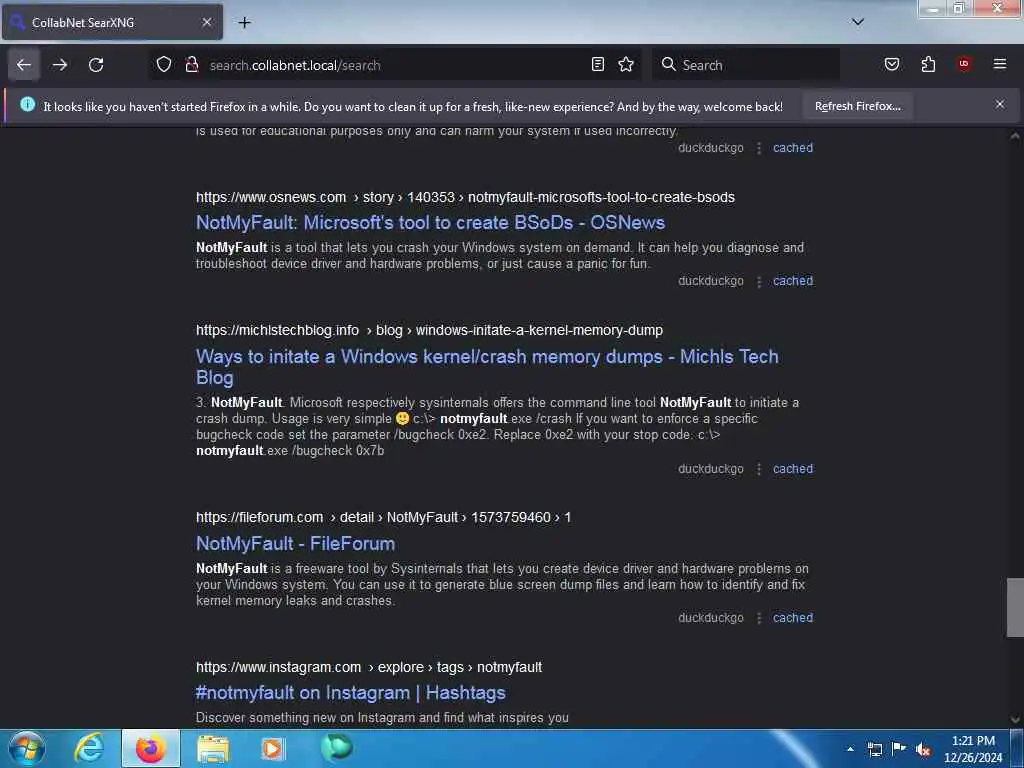Screen dimensions: 1024x768
Task: Bookmark this page with the star icon
Action: click(626, 65)
